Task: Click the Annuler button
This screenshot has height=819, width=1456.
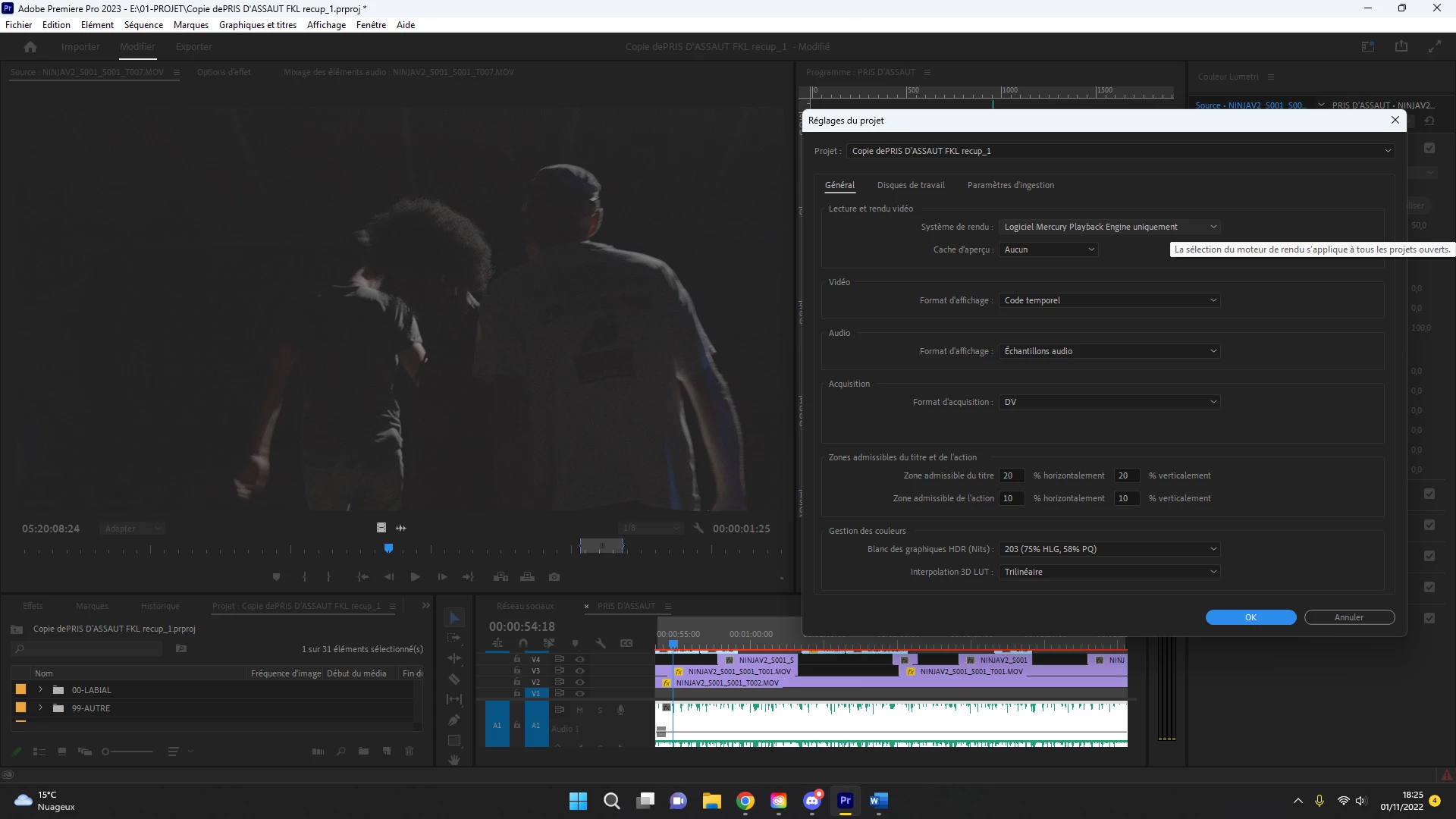Action: click(1349, 617)
